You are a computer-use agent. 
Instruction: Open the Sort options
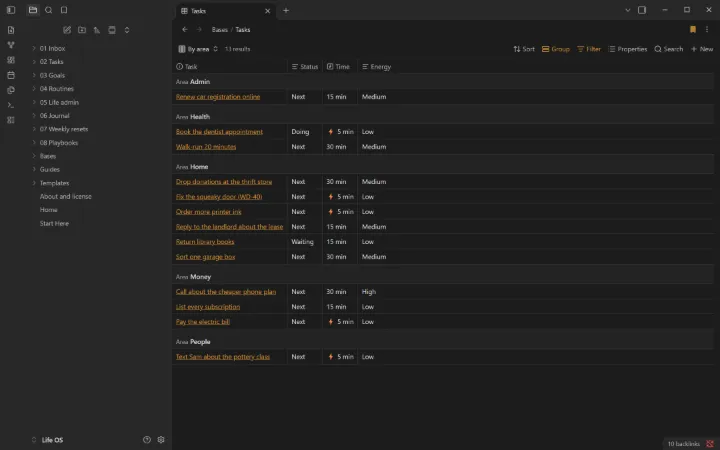[524, 49]
